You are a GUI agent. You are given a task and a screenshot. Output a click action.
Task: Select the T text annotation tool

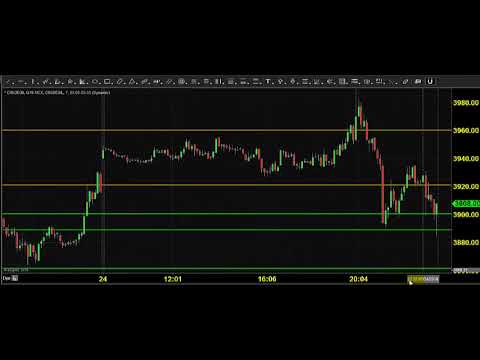point(268,82)
